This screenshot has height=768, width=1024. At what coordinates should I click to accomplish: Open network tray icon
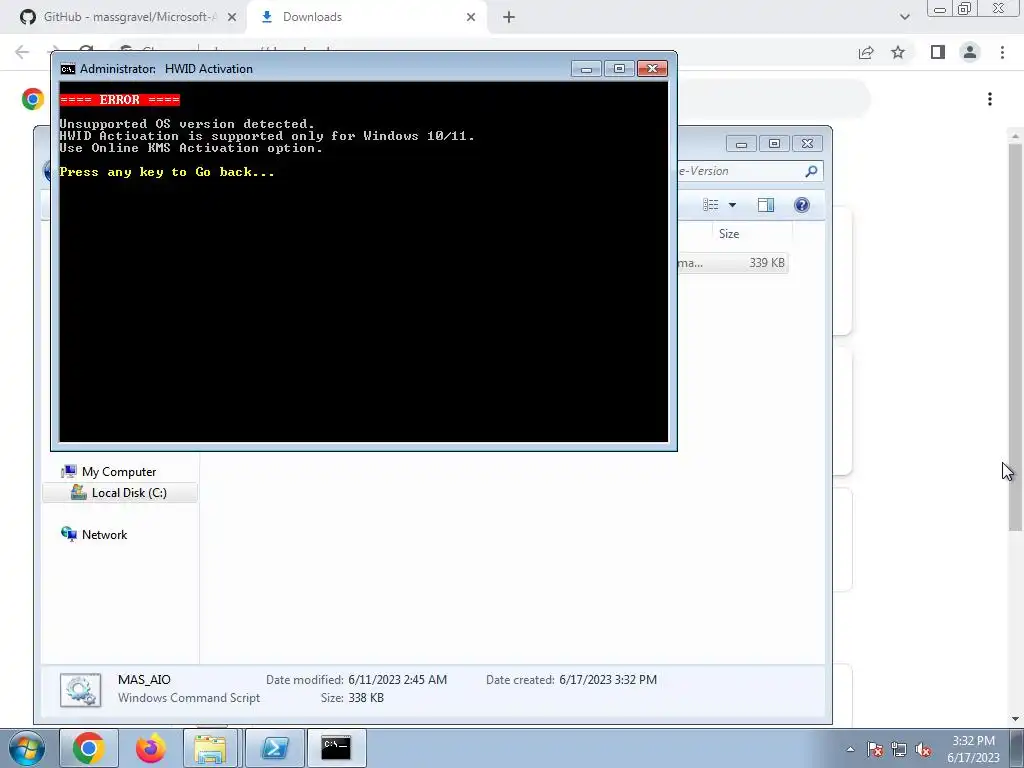coord(899,749)
